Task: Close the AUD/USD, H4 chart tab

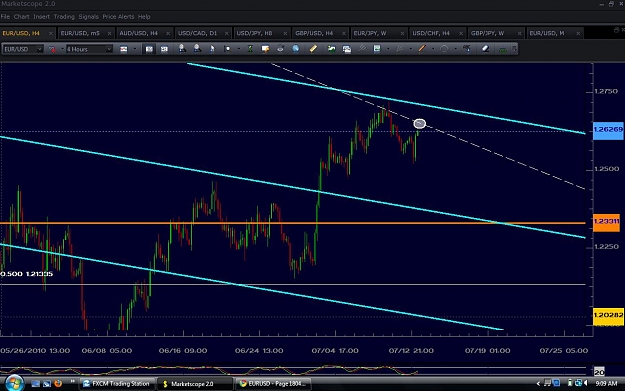Action: coord(168,33)
